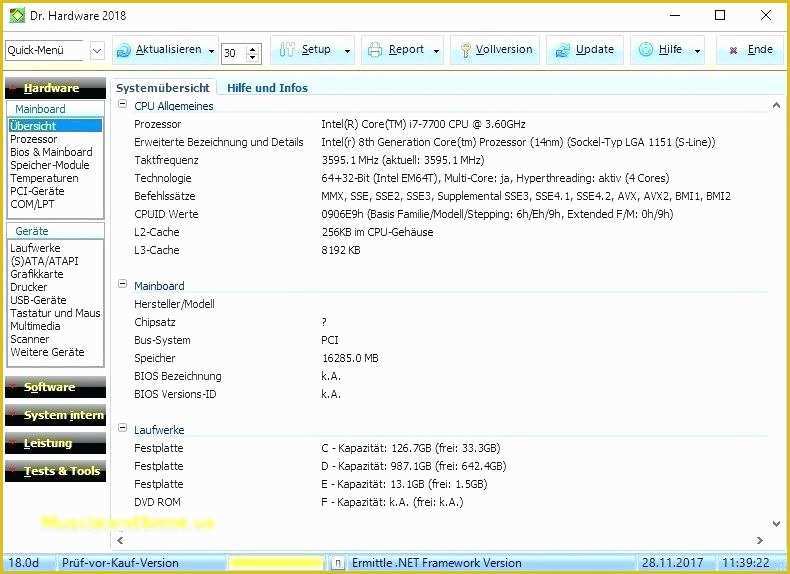This screenshot has width=790, height=574.
Task: Switch to Systemübersicht tab
Action: (163, 88)
